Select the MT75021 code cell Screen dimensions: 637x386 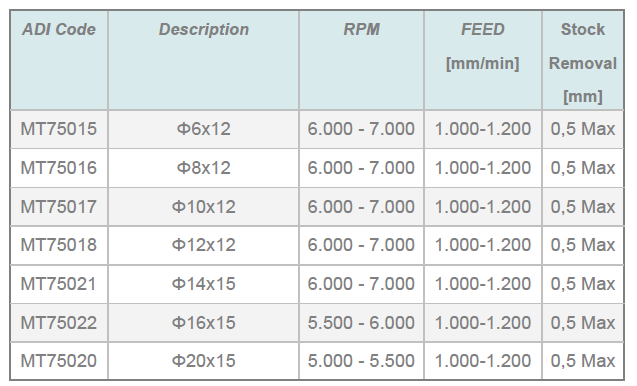coord(59,284)
